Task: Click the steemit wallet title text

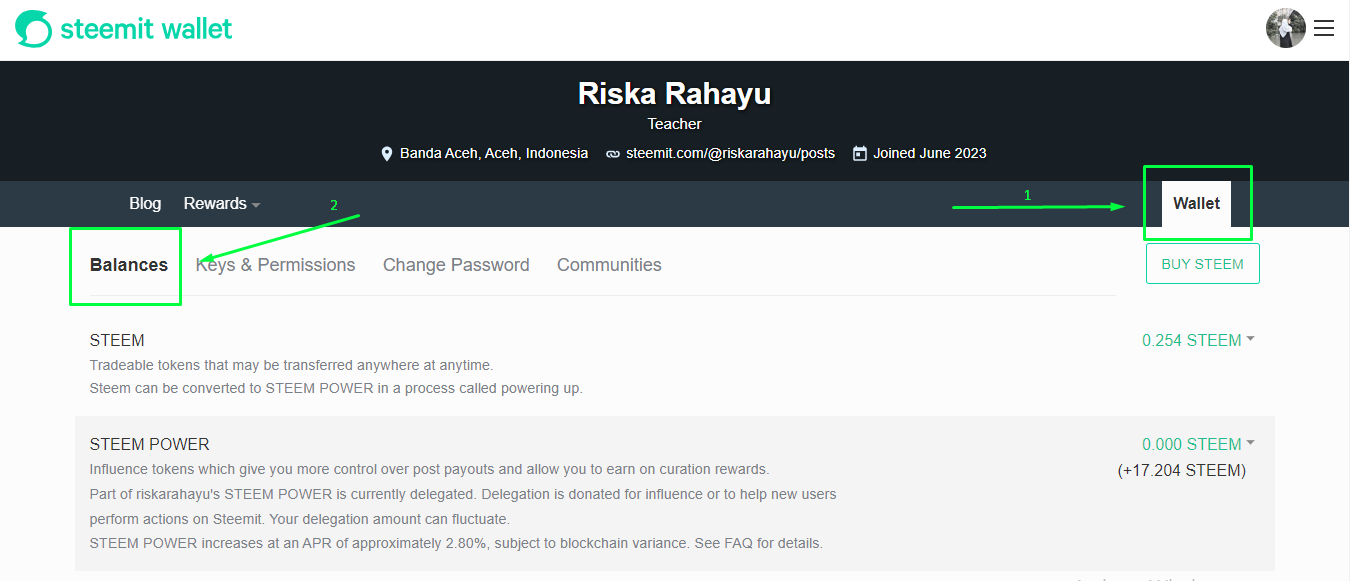Action: tap(146, 29)
